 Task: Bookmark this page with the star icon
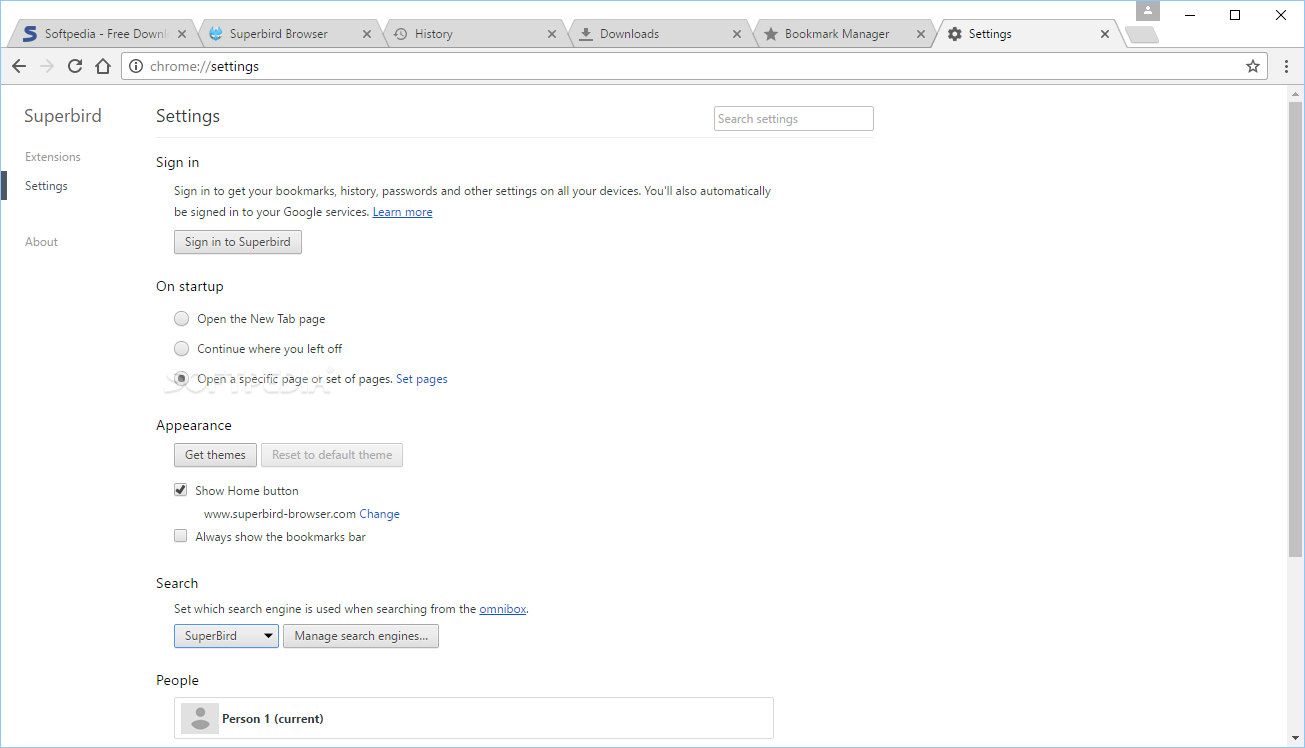click(x=1252, y=66)
